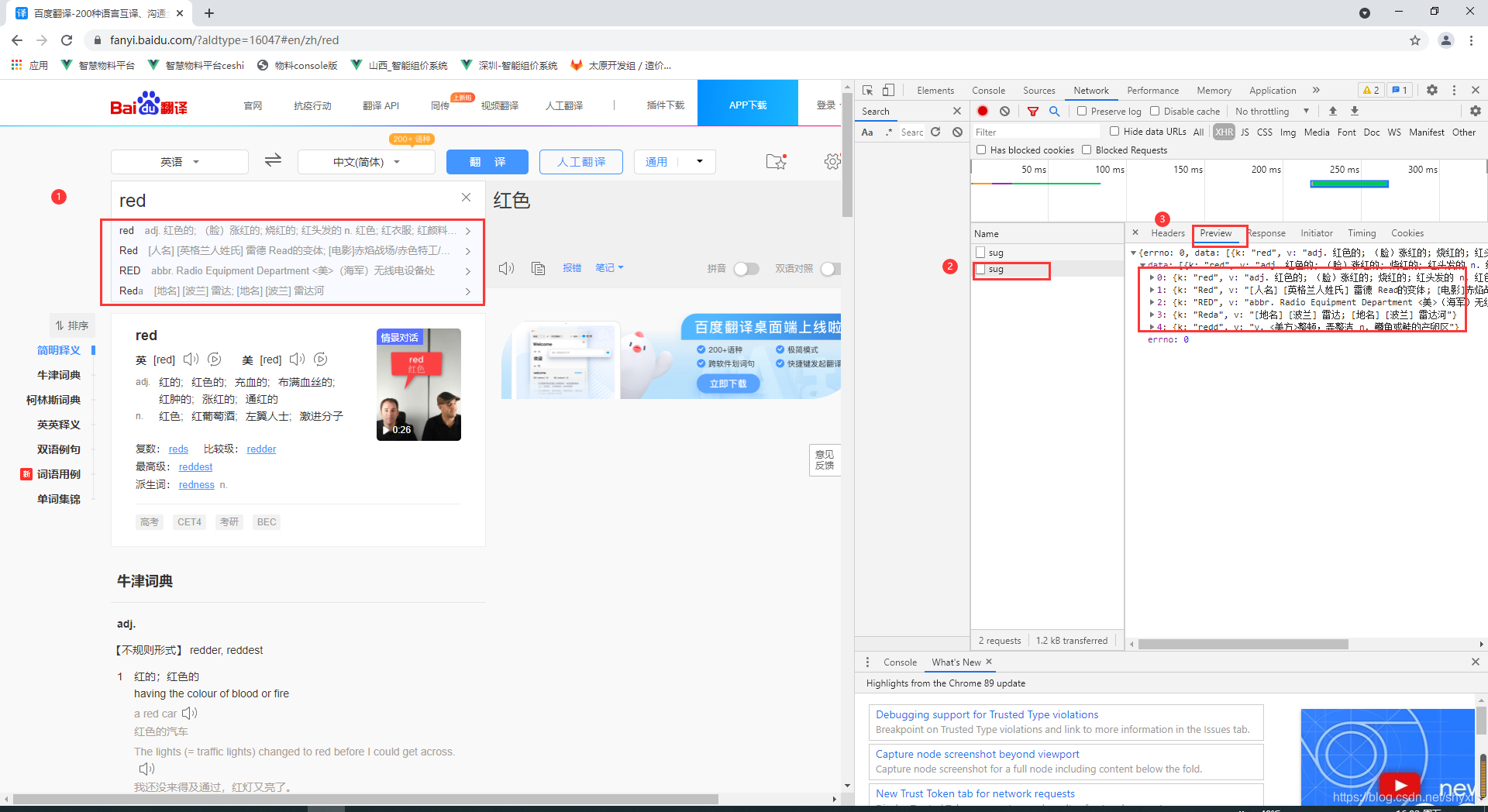Open the 英语 source language dropdown
Image resolution: width=1488 pixels, height=812 pixels.
pyautogui.click(x=180, y=162)
